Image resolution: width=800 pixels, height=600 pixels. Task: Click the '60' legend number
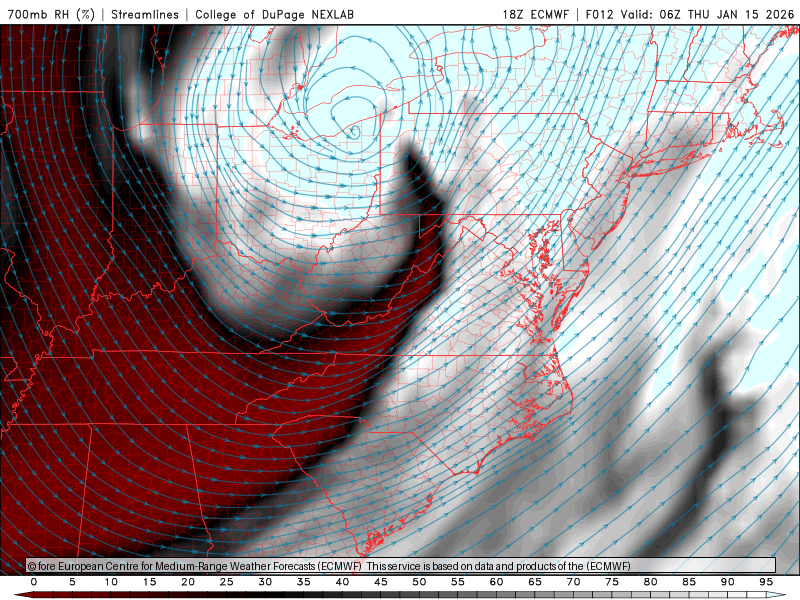pyautogui.click(x=496, y=582)
